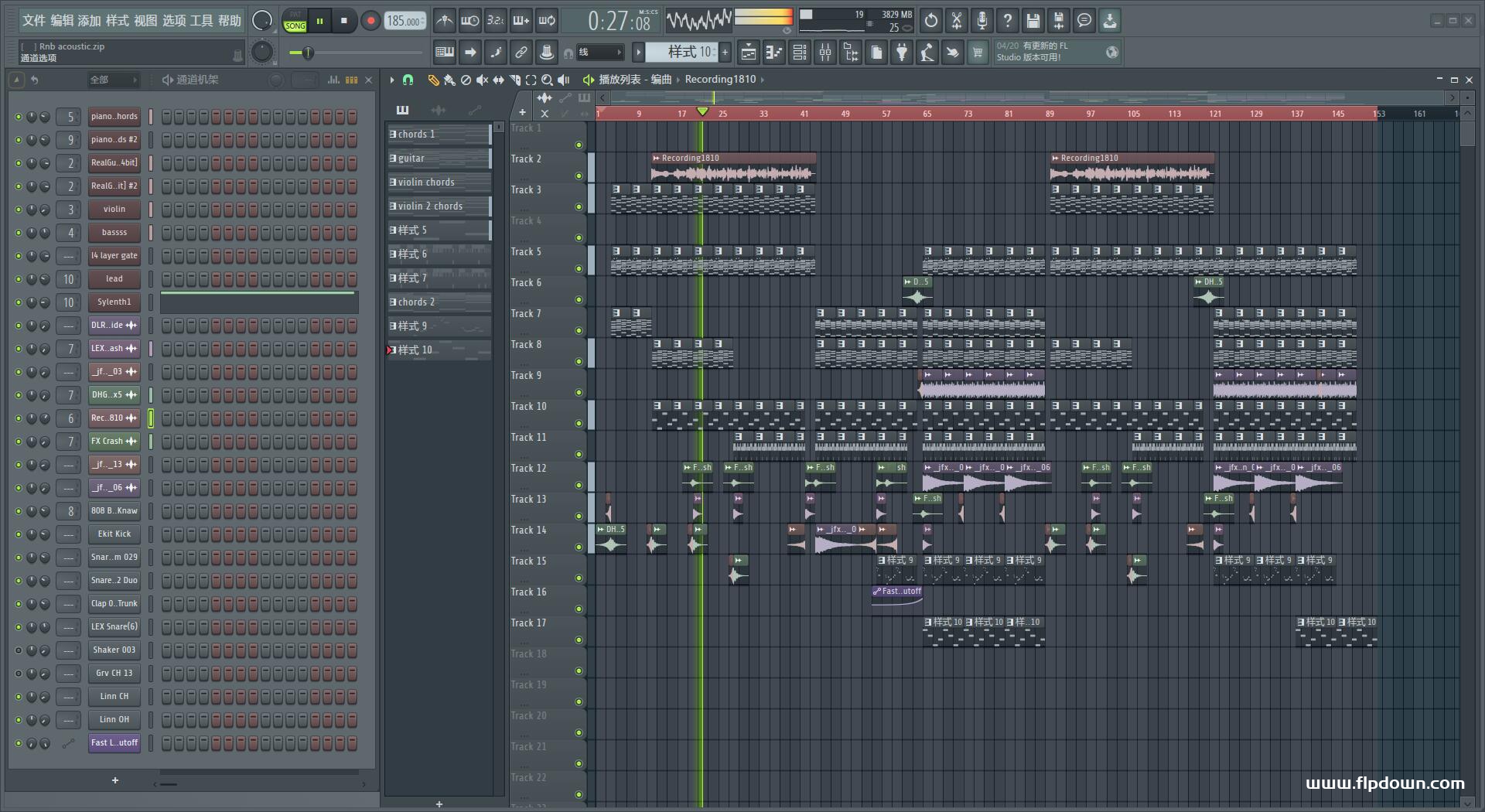Viewport: 1485px width, 812px height.
Task: Open the playlist view icon
Action: [x=749, y=53]
